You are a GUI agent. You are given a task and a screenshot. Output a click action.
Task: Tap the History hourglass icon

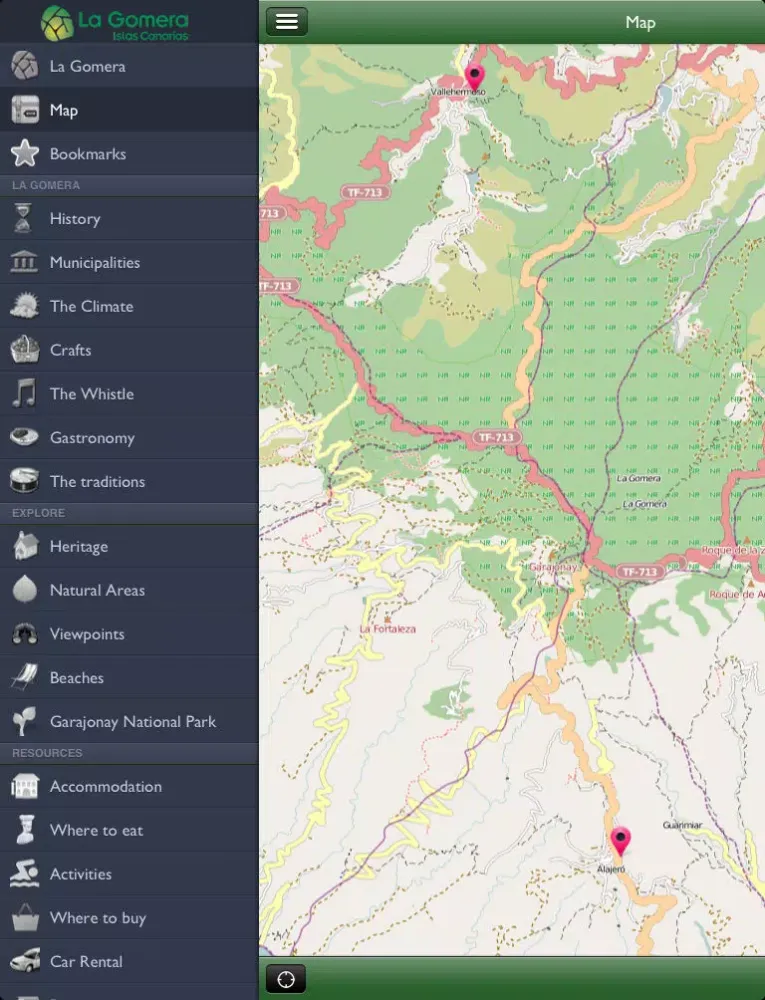23,218
